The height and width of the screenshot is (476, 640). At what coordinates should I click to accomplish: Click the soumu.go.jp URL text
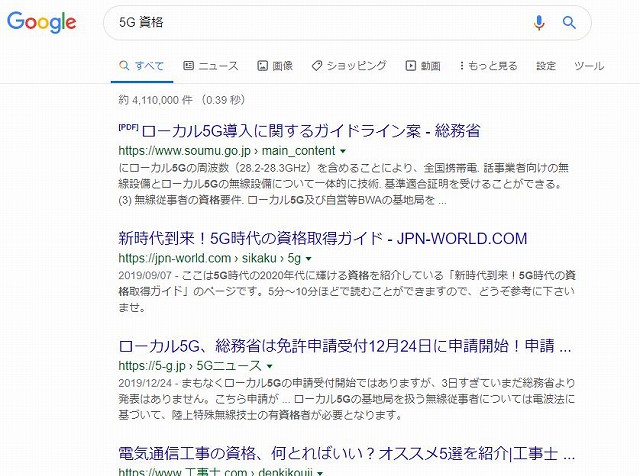pyautogui.click(x=227, y=151)
